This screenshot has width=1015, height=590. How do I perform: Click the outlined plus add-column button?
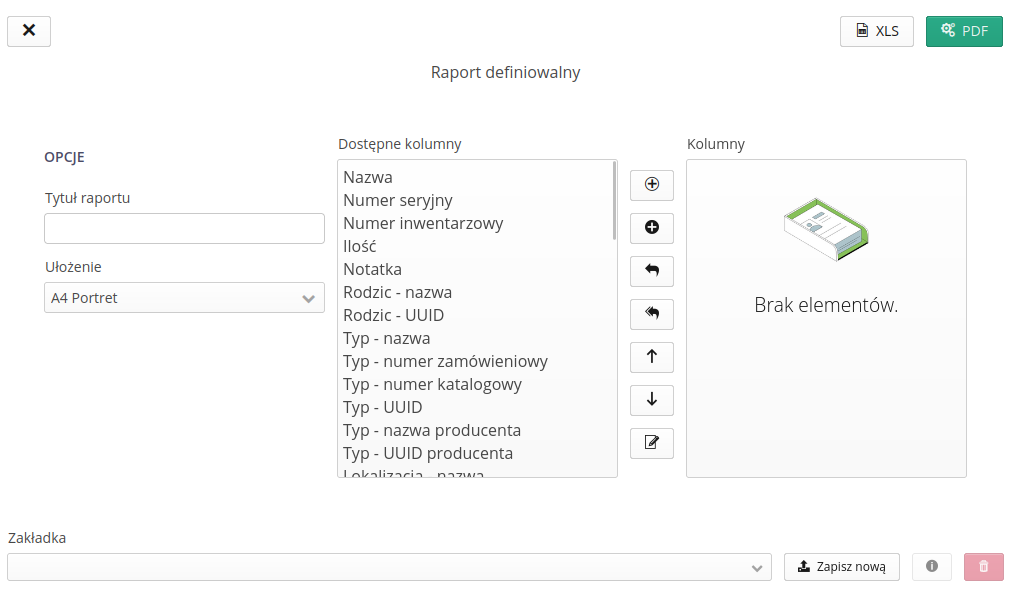(x=652, y=185)
